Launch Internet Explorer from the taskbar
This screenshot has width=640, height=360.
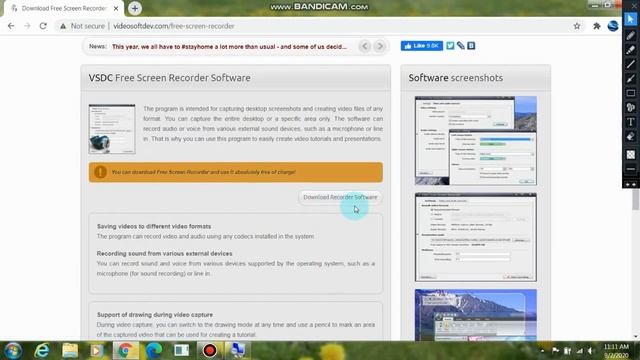(x=42, y=351)
